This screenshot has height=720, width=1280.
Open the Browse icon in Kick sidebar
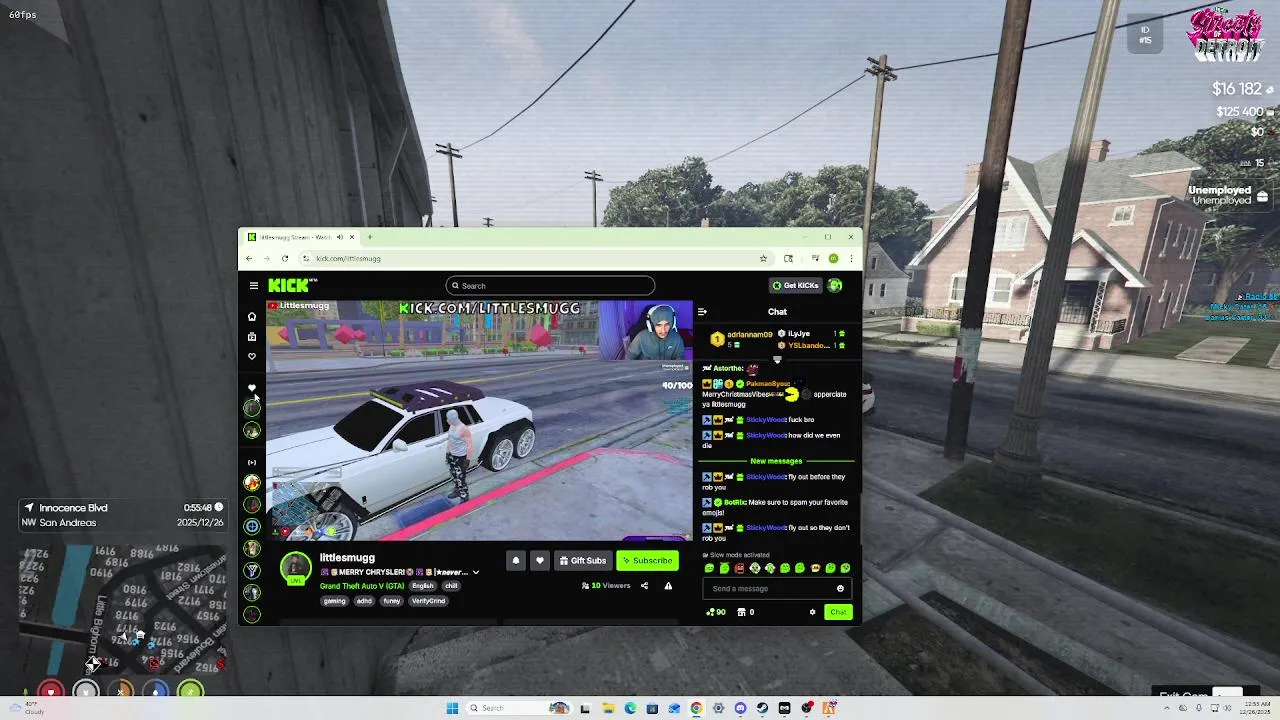252,337
